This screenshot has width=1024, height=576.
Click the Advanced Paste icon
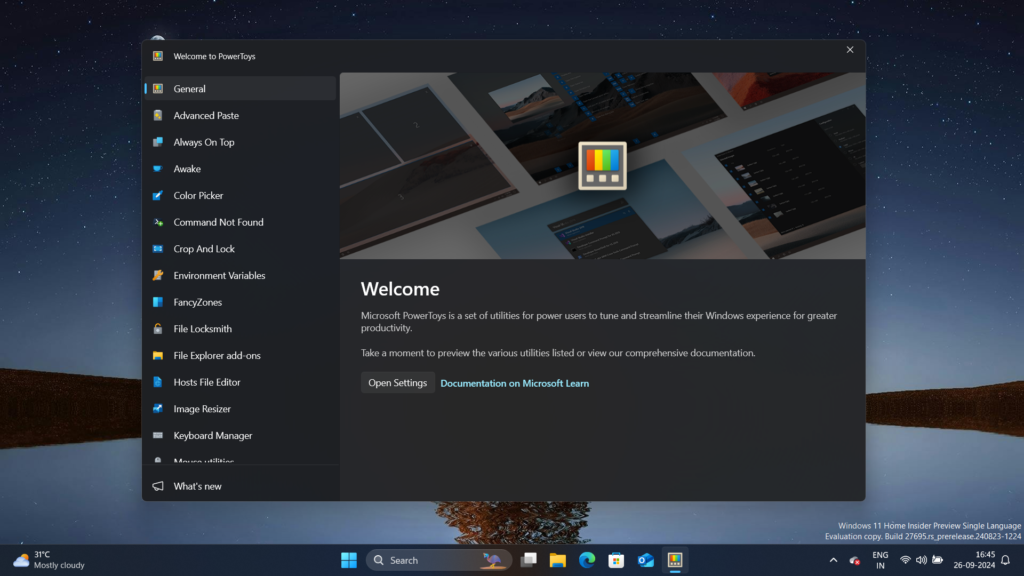tap(158, 116)
